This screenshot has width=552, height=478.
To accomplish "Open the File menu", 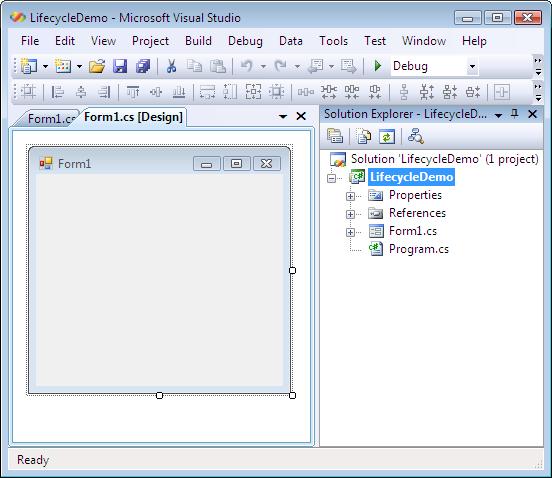I will 30,41.
